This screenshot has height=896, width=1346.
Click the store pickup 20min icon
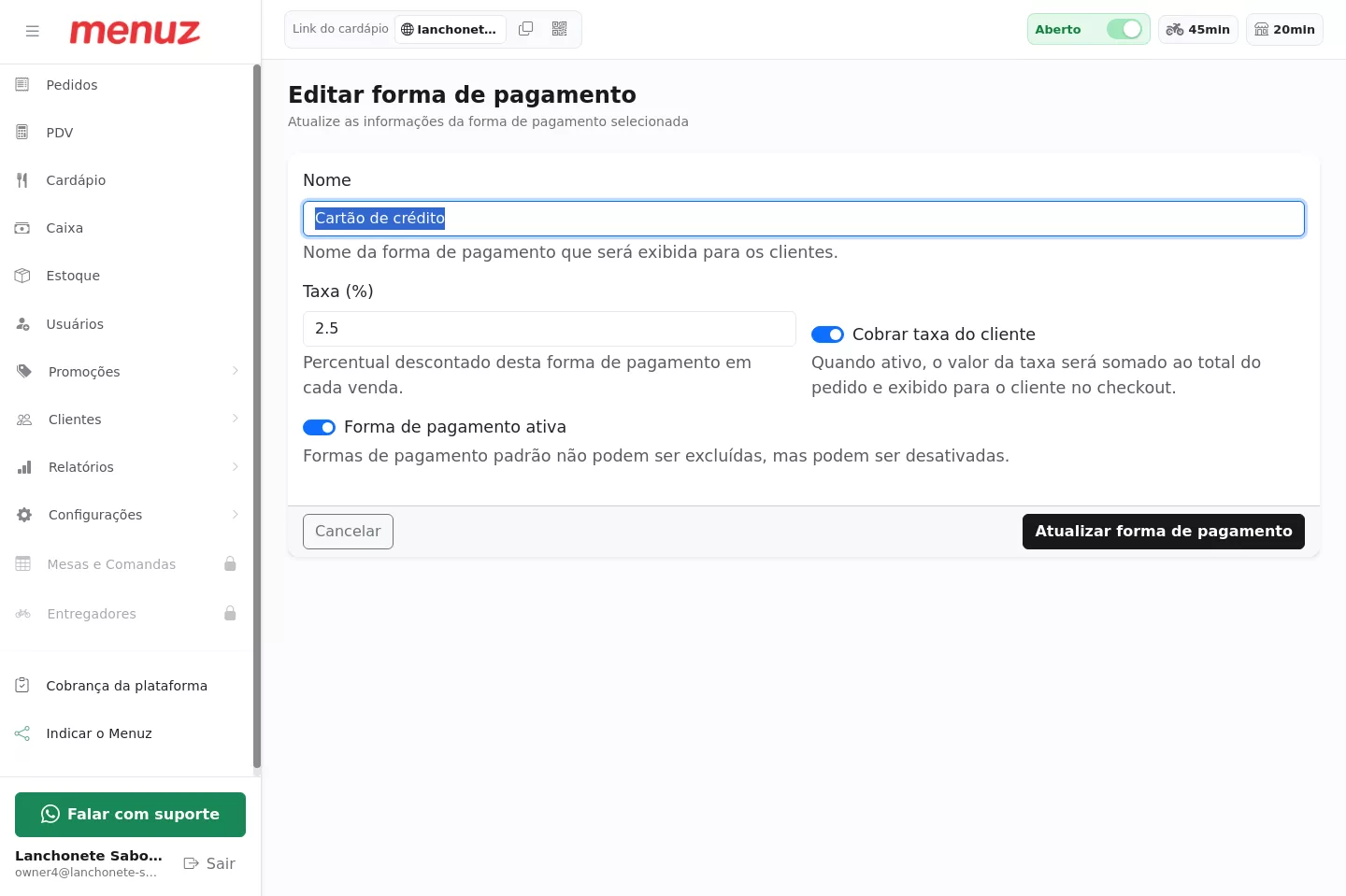click(1262, 30)
